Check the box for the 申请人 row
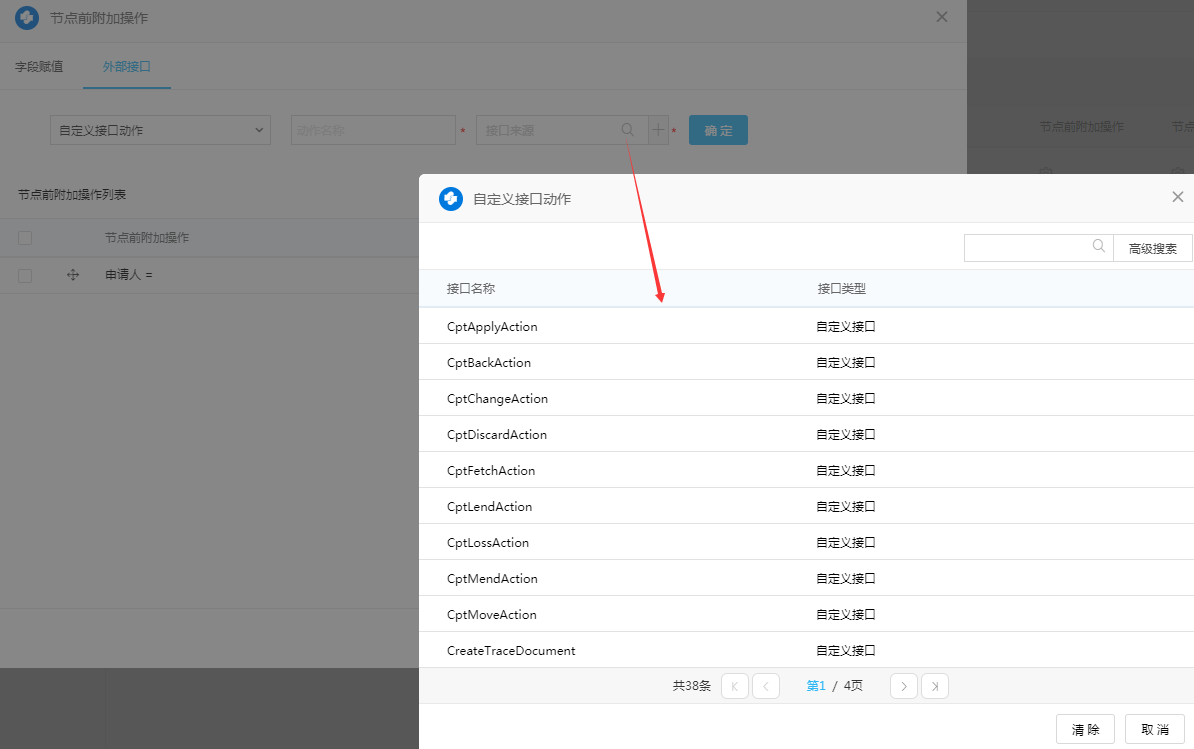1194x749 pixels. coord(25,275)
